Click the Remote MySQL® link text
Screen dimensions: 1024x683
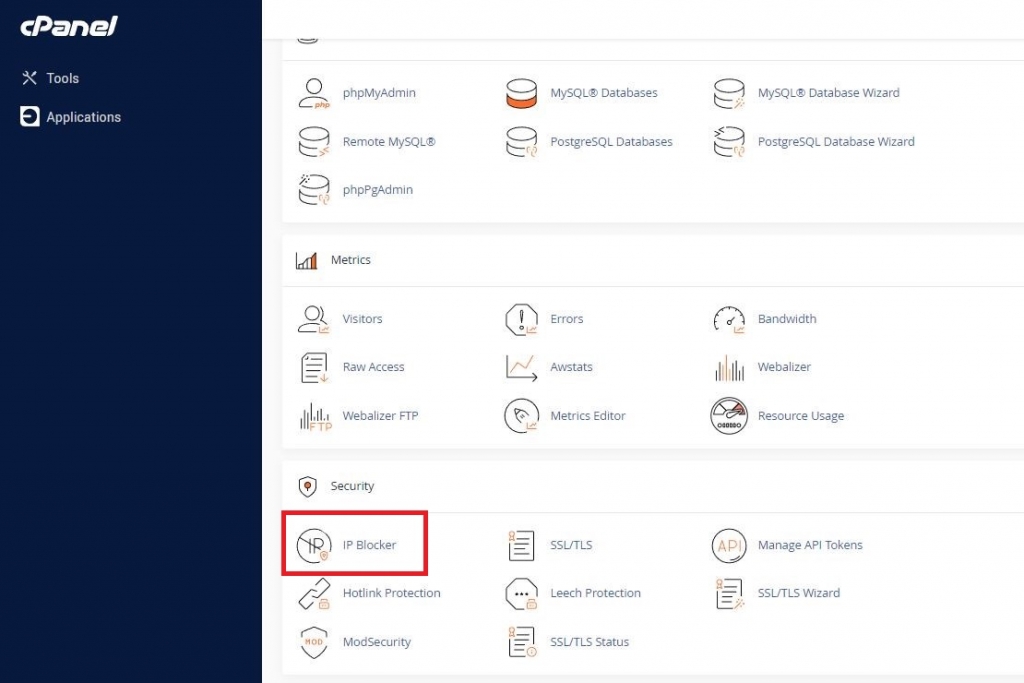click(389, 141)
